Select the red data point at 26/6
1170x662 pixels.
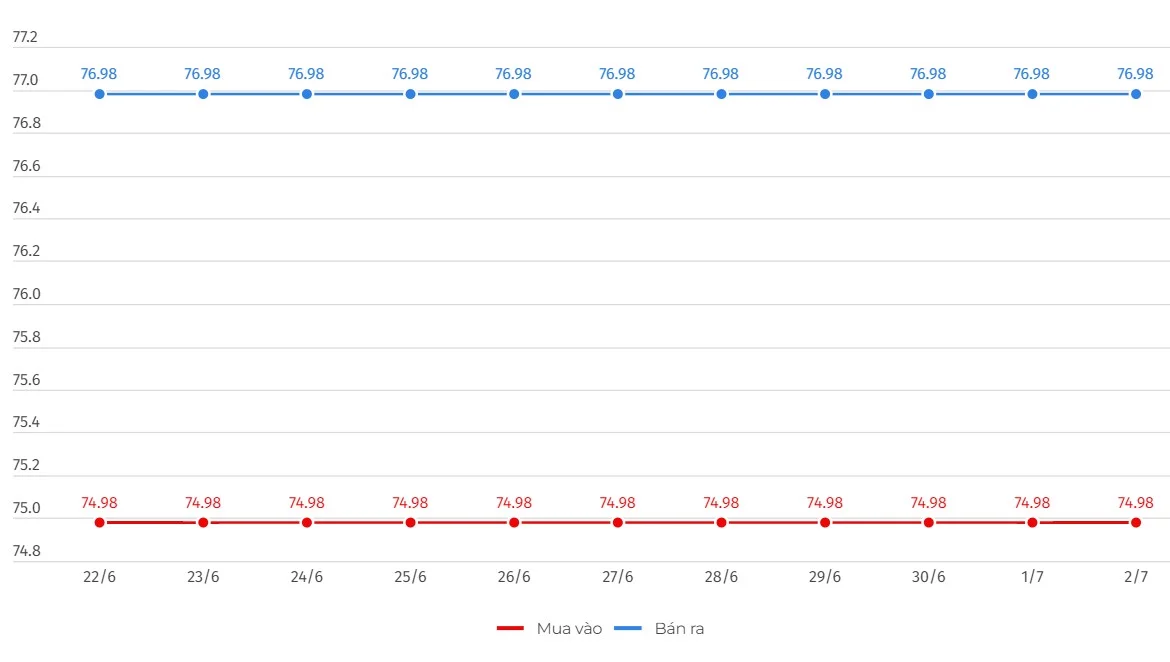pos(514,522)
